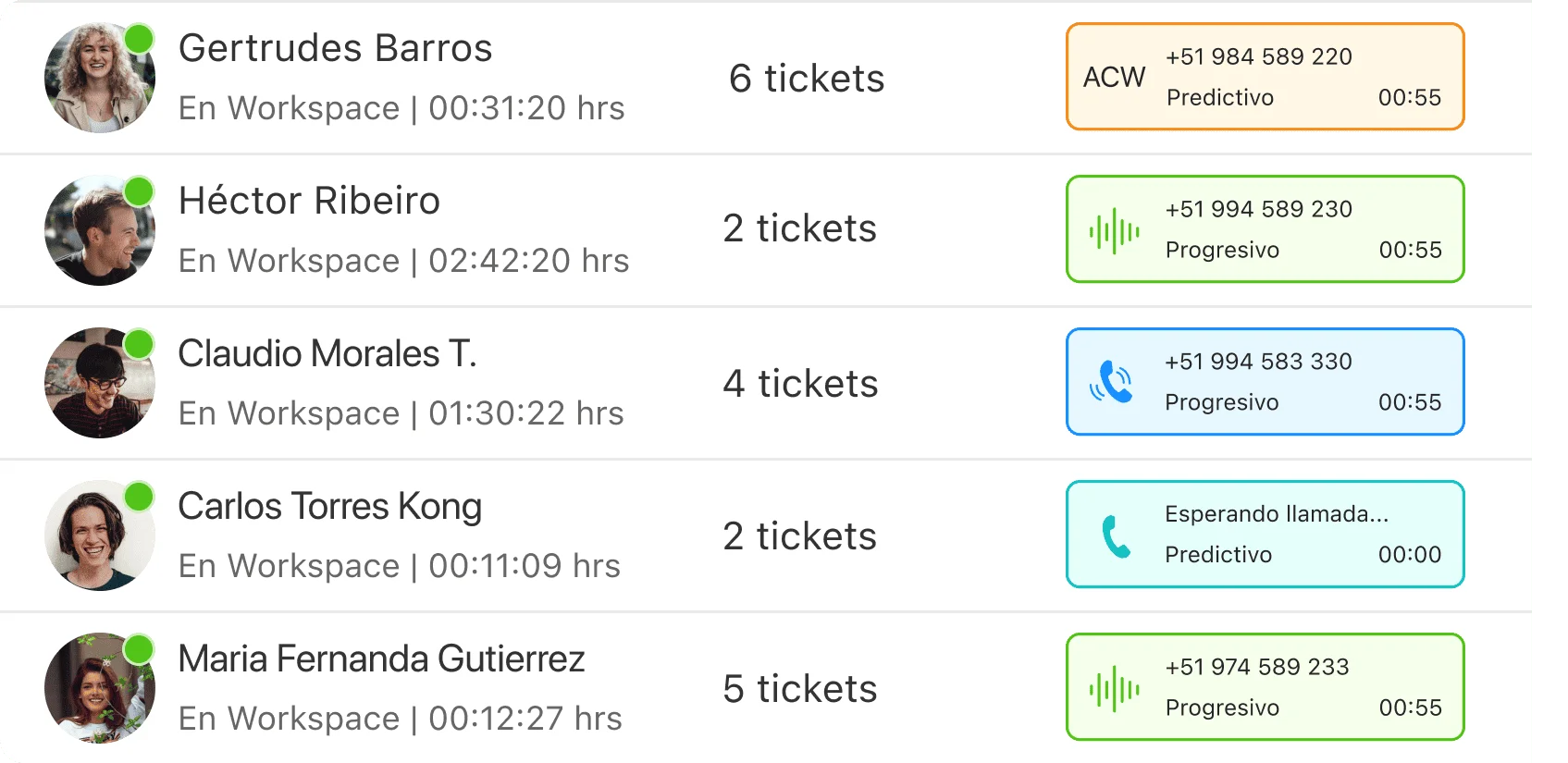
Task: Click Héctor Ribeiro's green online status dot
Action: coord(139,191)
